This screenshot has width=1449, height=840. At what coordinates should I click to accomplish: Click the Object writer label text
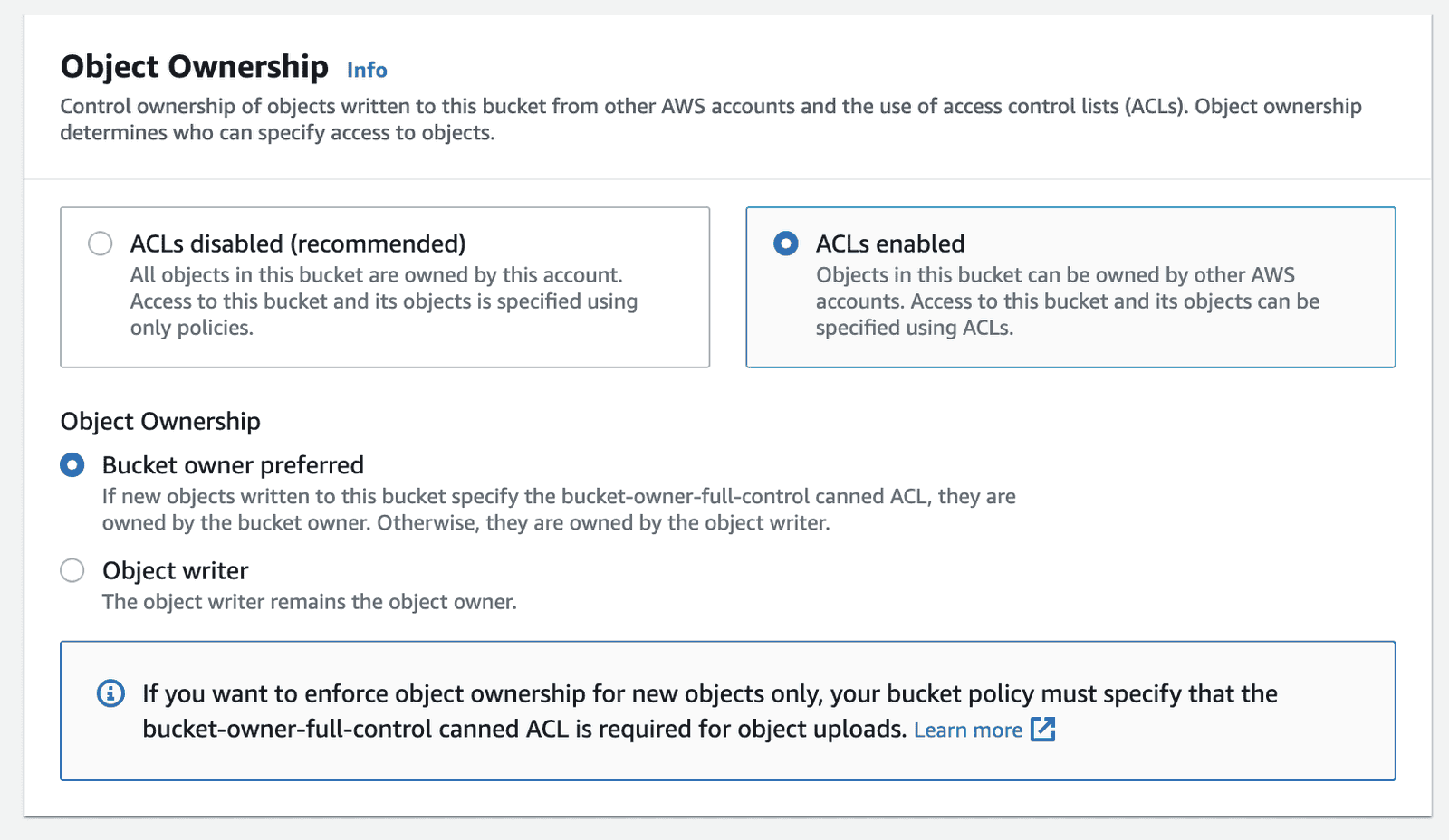point(175,570)
